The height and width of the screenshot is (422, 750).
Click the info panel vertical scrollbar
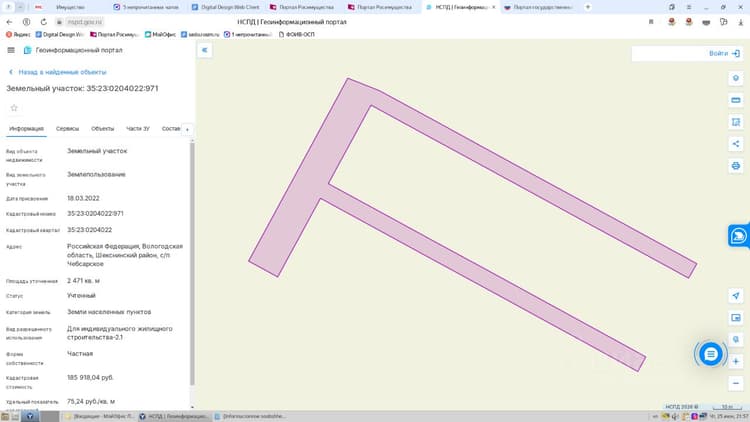point(192,262)
